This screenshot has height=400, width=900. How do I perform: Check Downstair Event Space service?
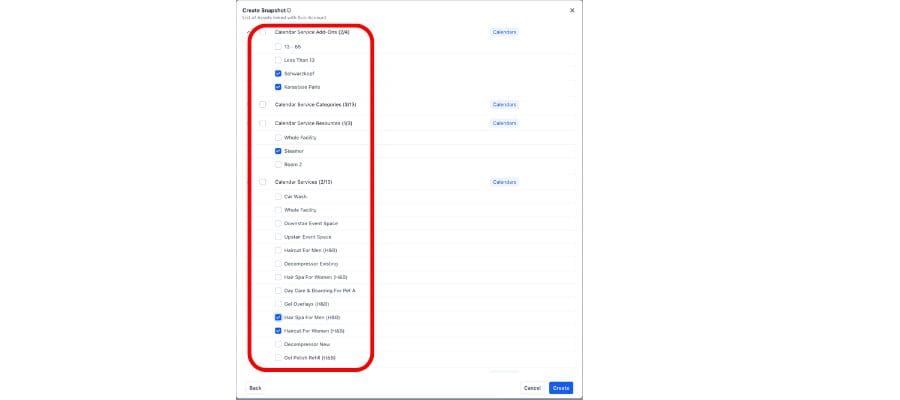click(278, 223)
